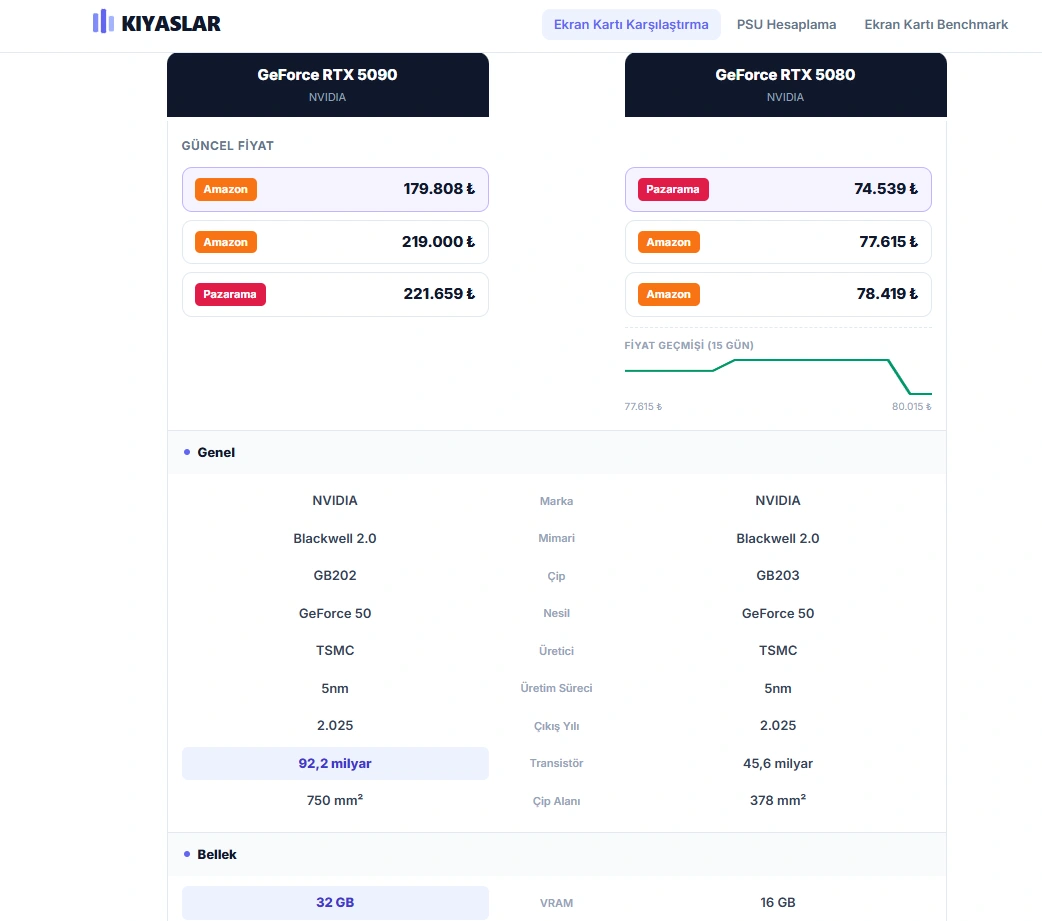This screenshot has height=921, width=1042.
Task: Open the Pazarama 74.539 ₺ price offer
Action: [x=778, y=189]
